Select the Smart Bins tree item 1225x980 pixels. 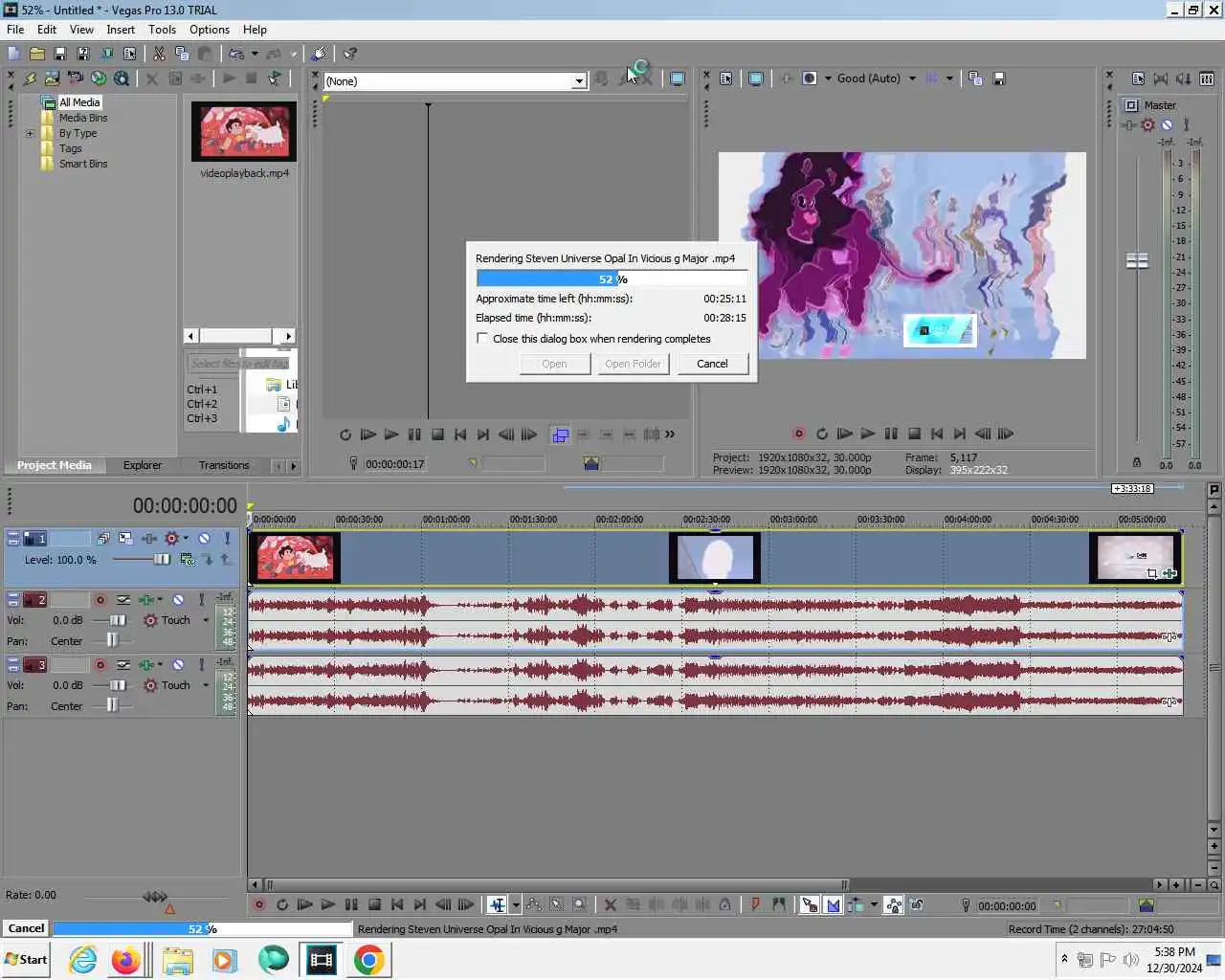pos(83,164)
